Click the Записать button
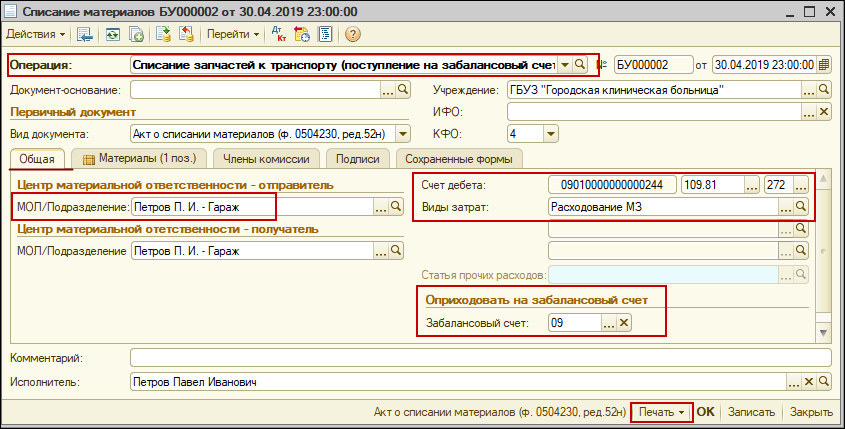The height and width of the screenshot is (429, 845). [x=751, y=412]
